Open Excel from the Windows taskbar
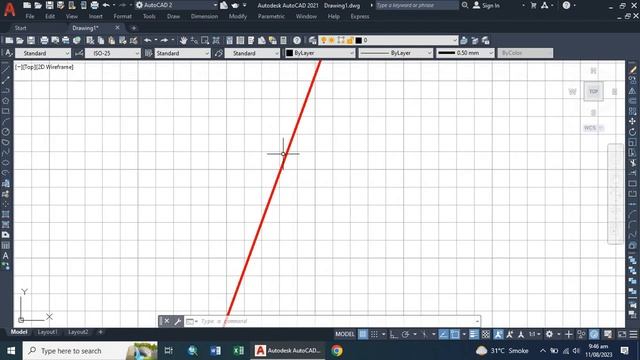 (x=238, y=351)
